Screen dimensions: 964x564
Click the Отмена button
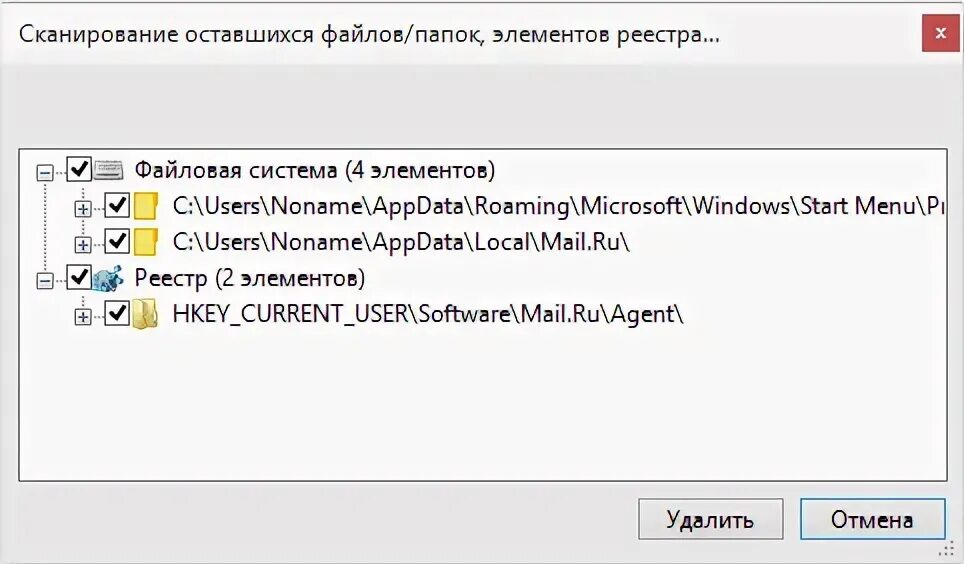[872, 519]
